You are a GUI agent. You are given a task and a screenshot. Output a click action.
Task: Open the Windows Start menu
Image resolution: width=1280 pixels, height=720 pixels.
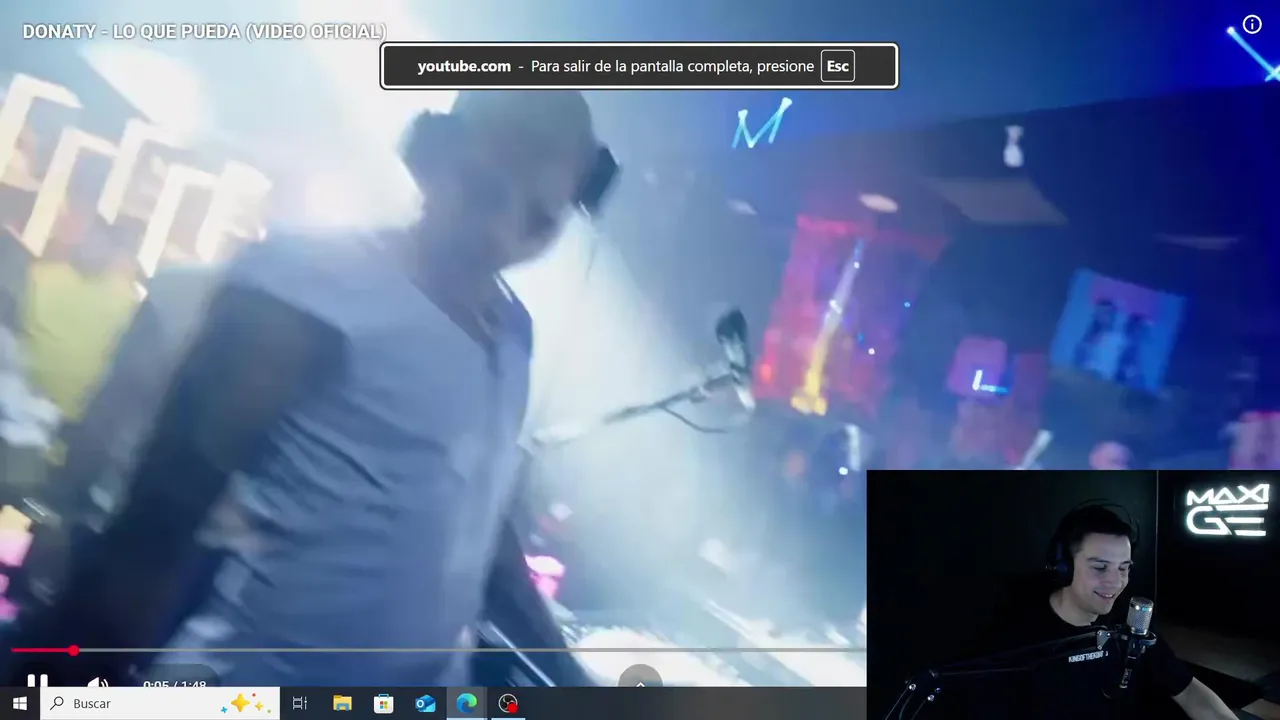[x=19, y=703]
